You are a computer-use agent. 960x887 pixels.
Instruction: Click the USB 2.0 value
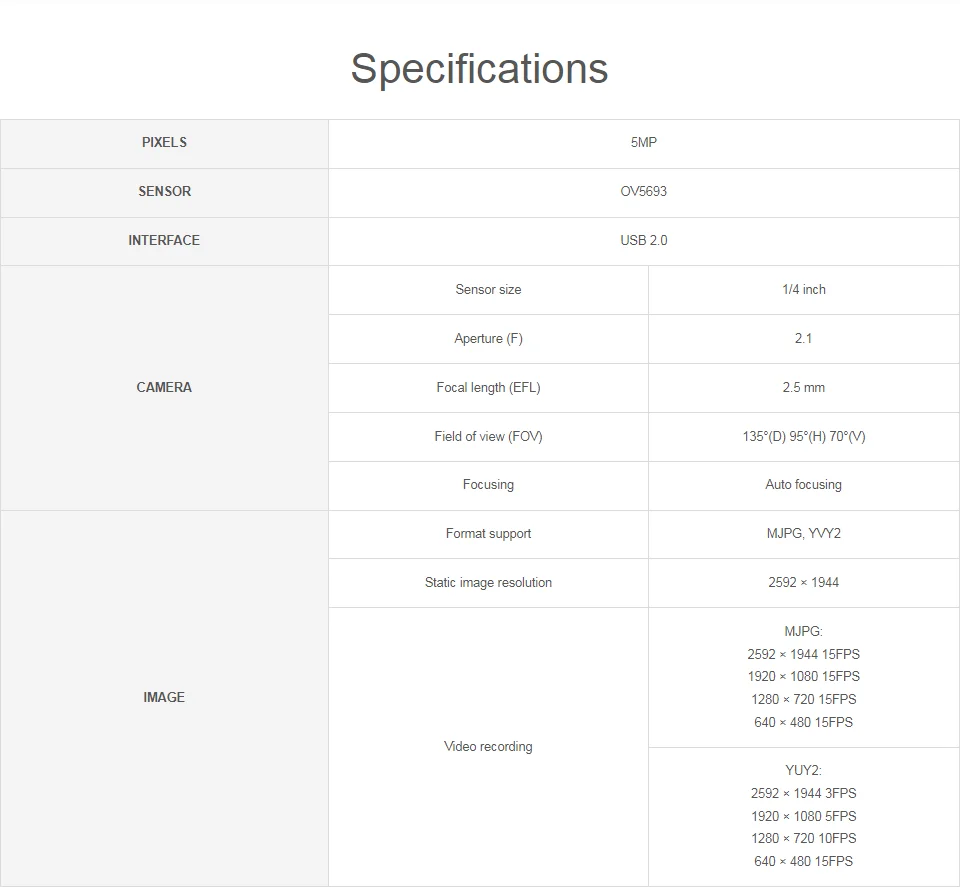point(643,241)
